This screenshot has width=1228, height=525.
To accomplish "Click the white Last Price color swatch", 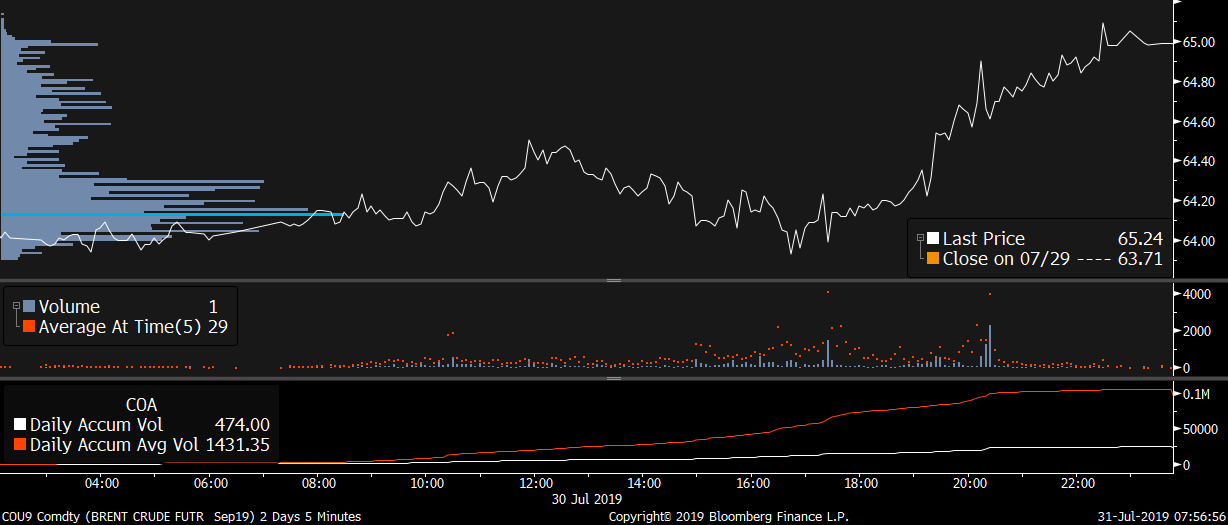I will coord(933,239).
